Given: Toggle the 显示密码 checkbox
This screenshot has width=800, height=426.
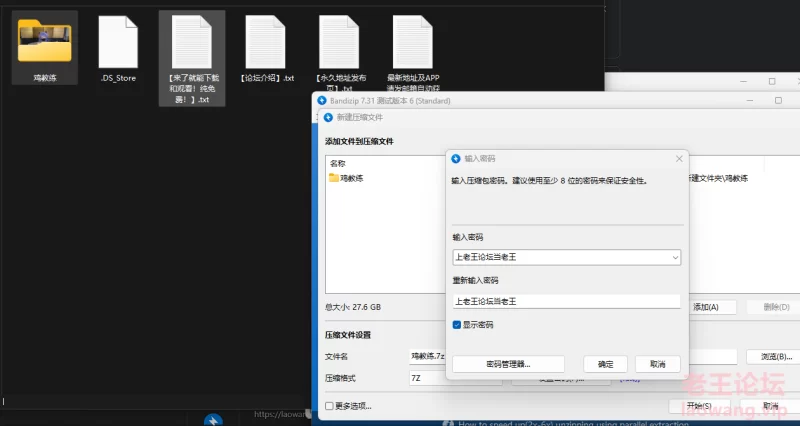Looking at the screenshot, I should (457, 324).
